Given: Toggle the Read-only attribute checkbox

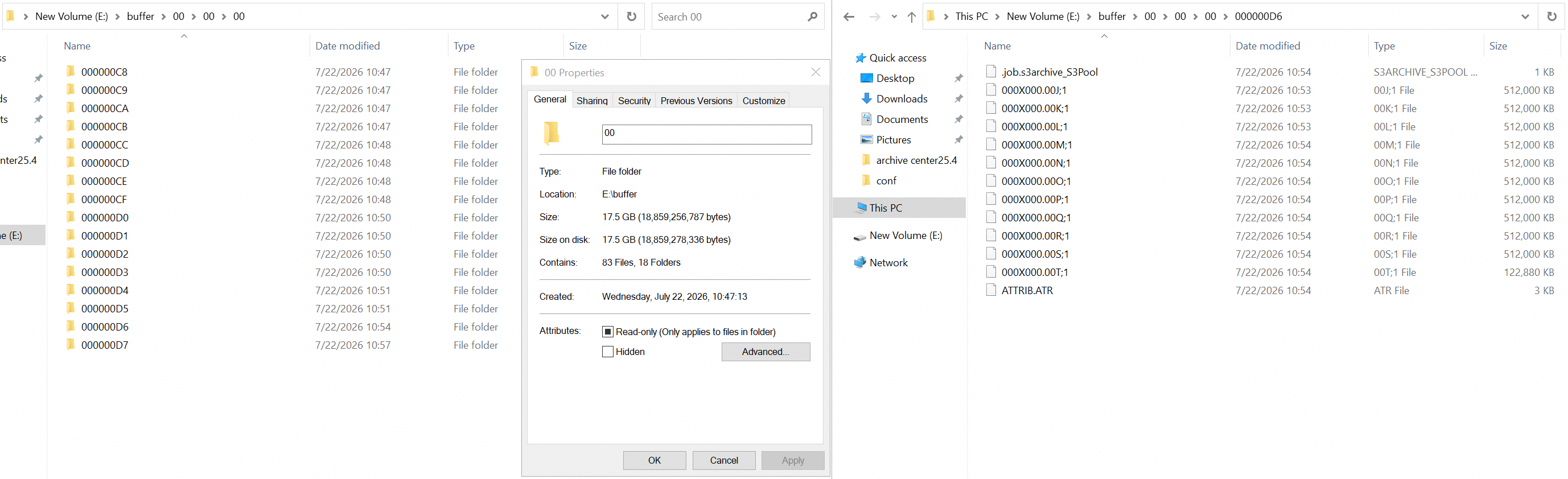Looking at the screenshot, I should point(607,332).
